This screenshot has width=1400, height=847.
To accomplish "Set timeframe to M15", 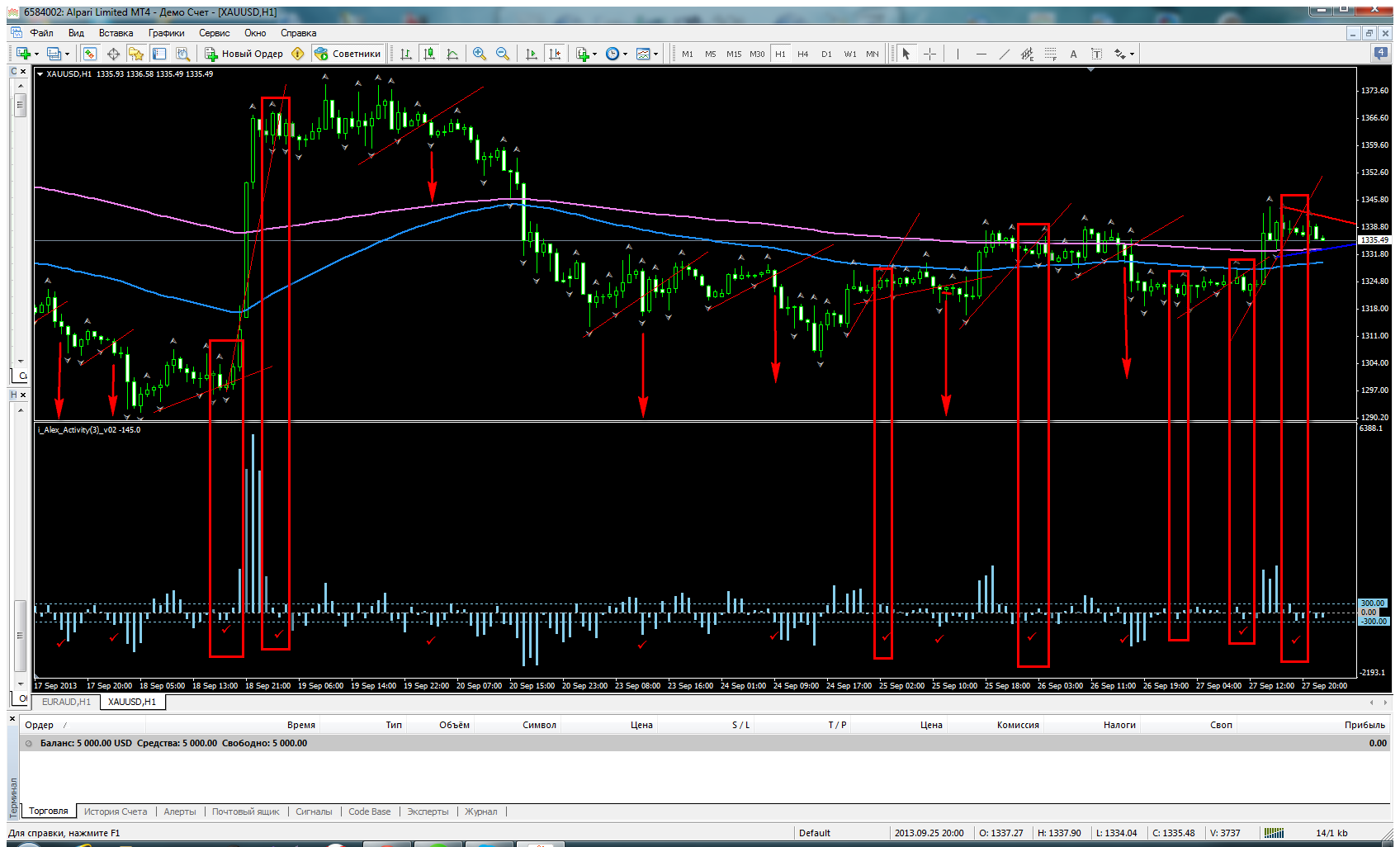I will click(734, 54).
